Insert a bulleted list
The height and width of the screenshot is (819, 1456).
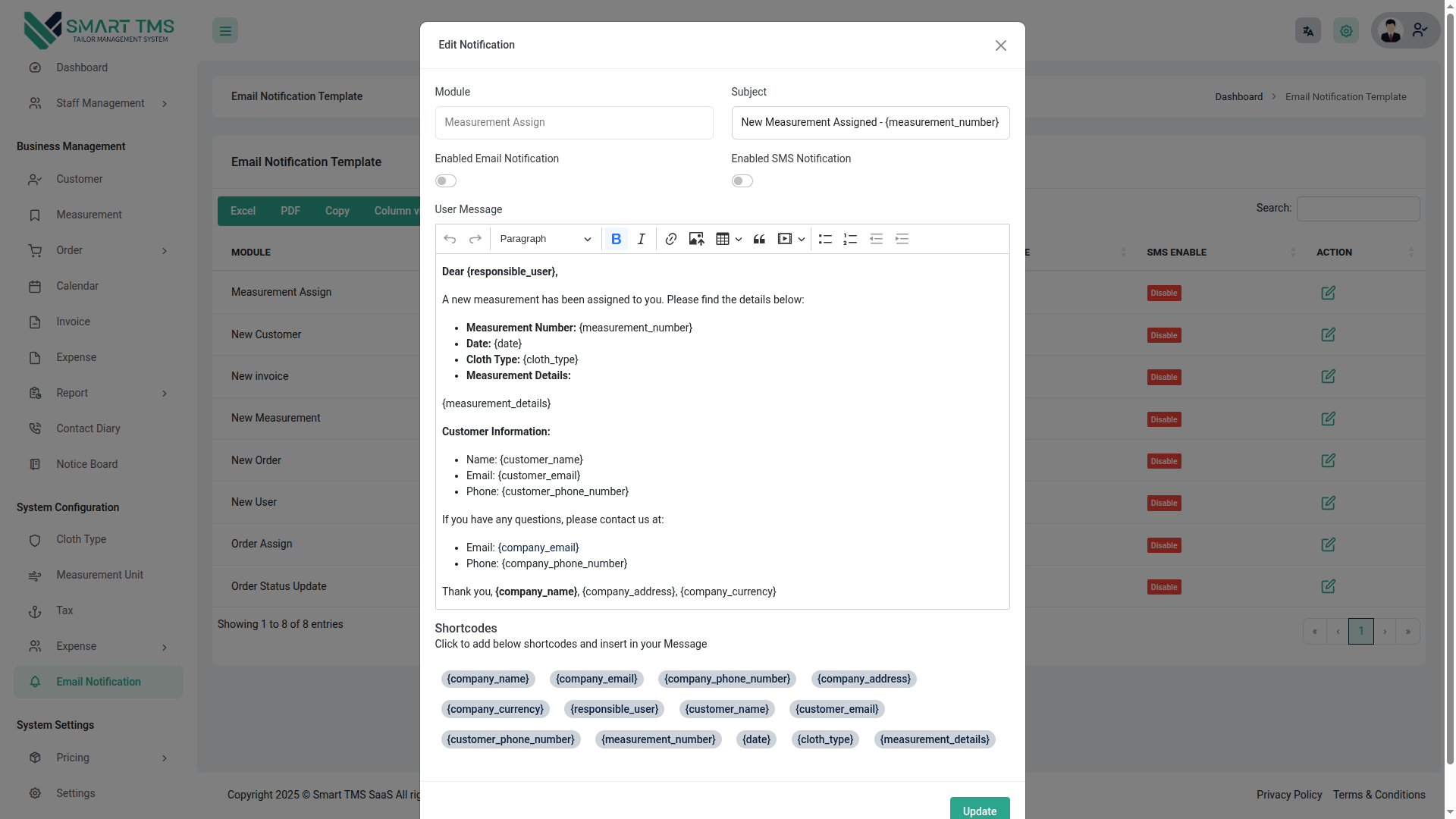(825, 239)
